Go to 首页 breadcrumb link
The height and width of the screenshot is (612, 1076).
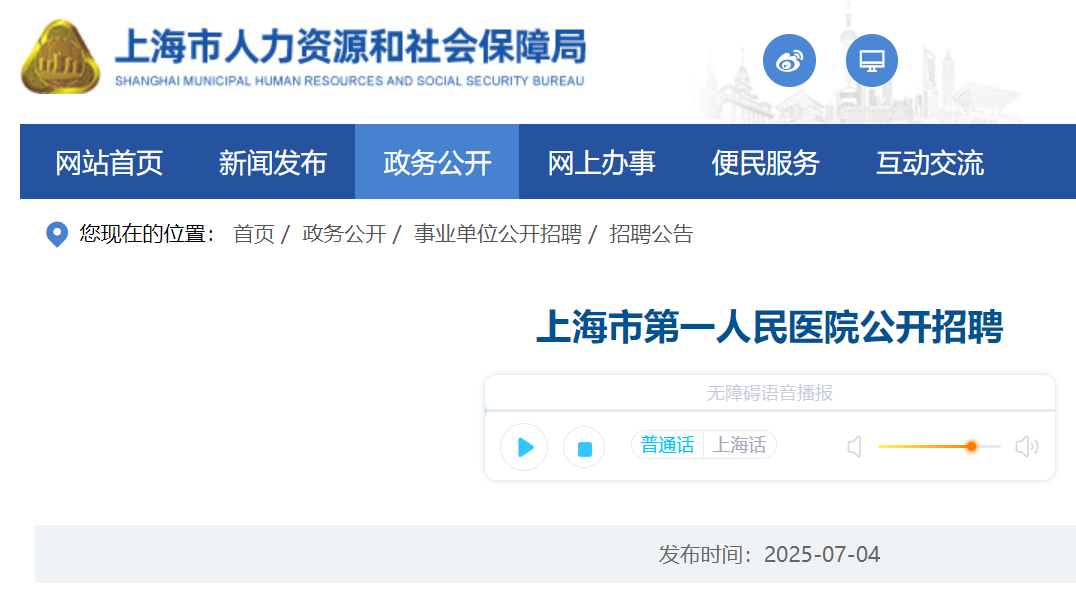tap(254, 234)
